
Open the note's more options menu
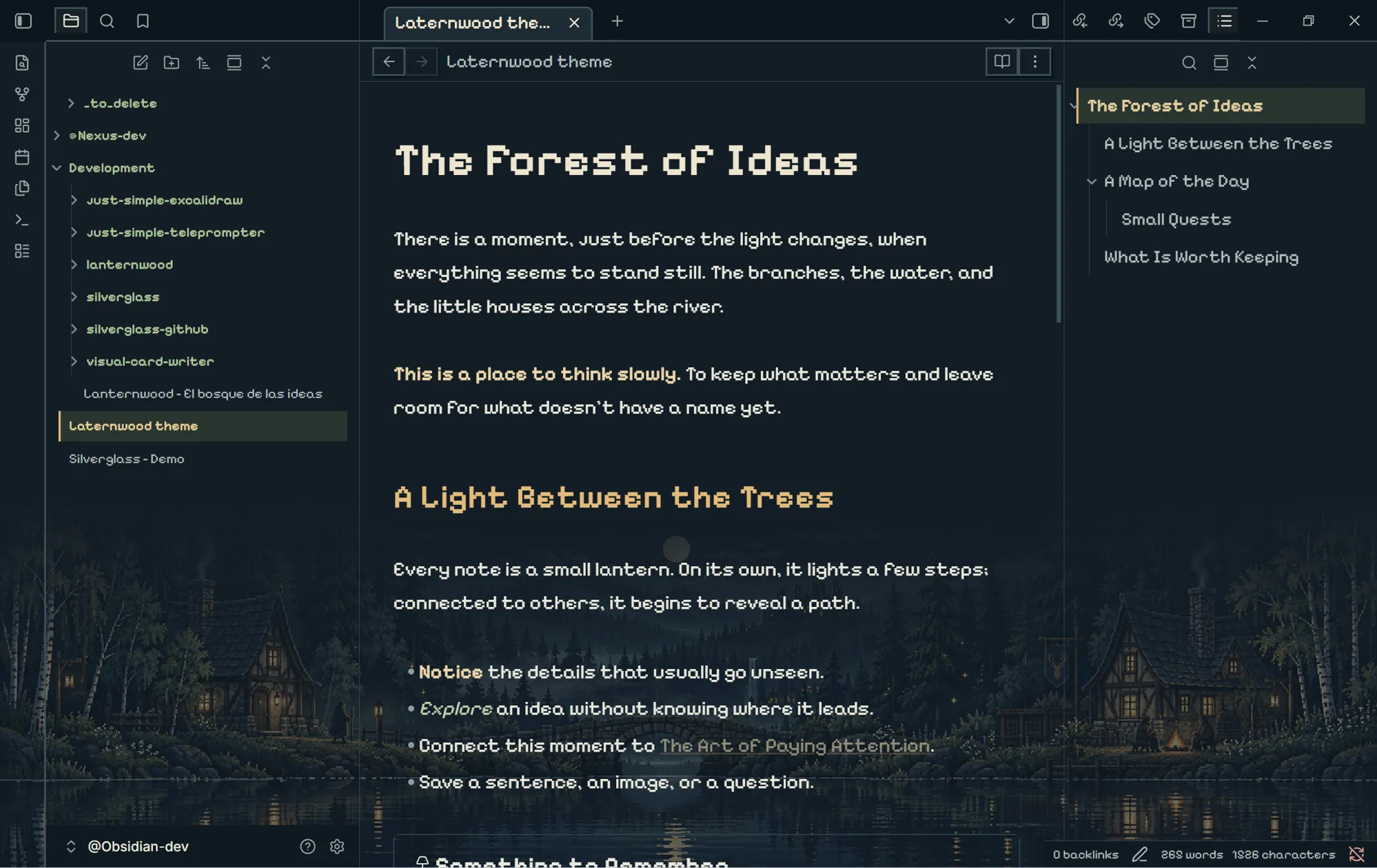click(1034, 62)
